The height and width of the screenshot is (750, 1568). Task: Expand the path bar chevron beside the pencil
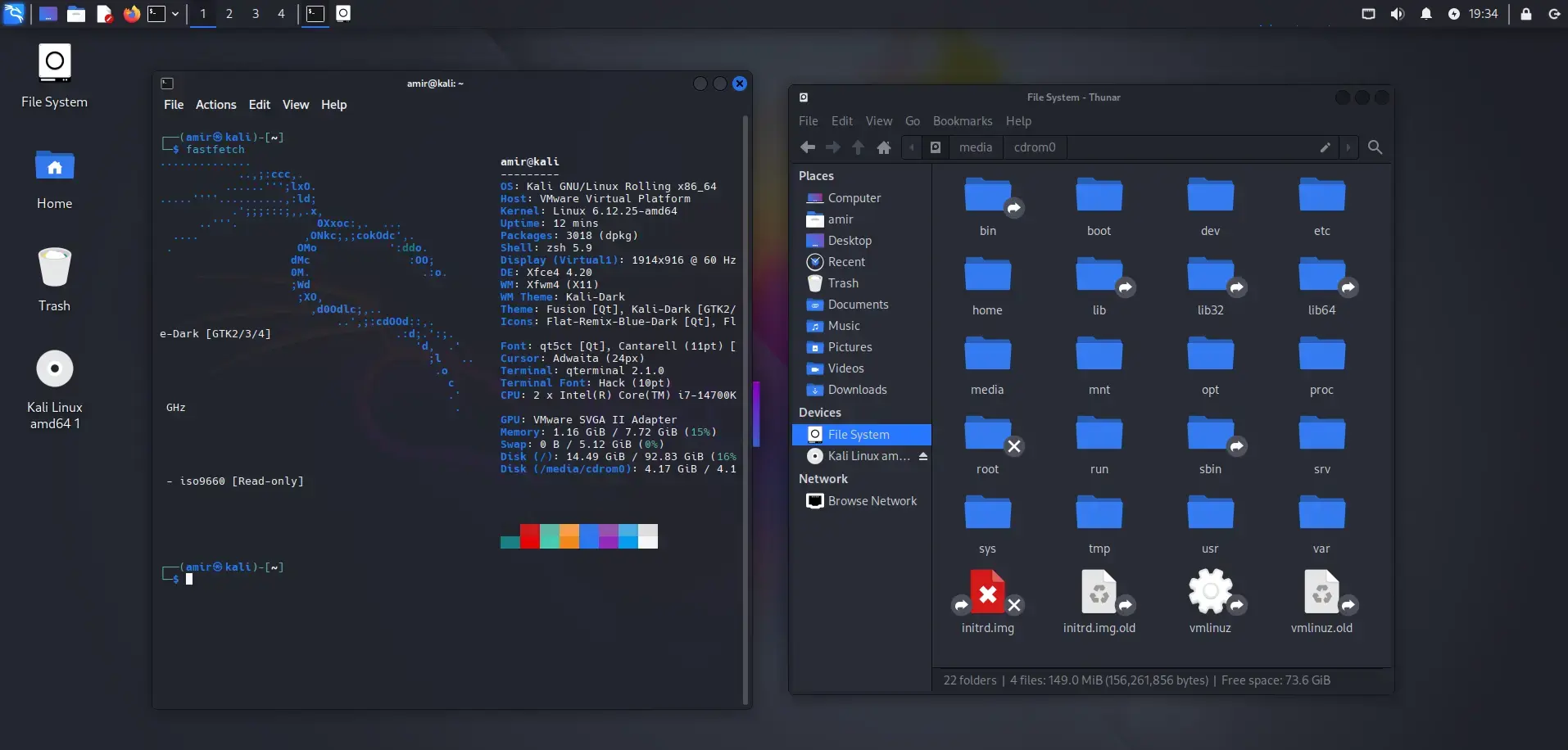tap(1348, 147)
